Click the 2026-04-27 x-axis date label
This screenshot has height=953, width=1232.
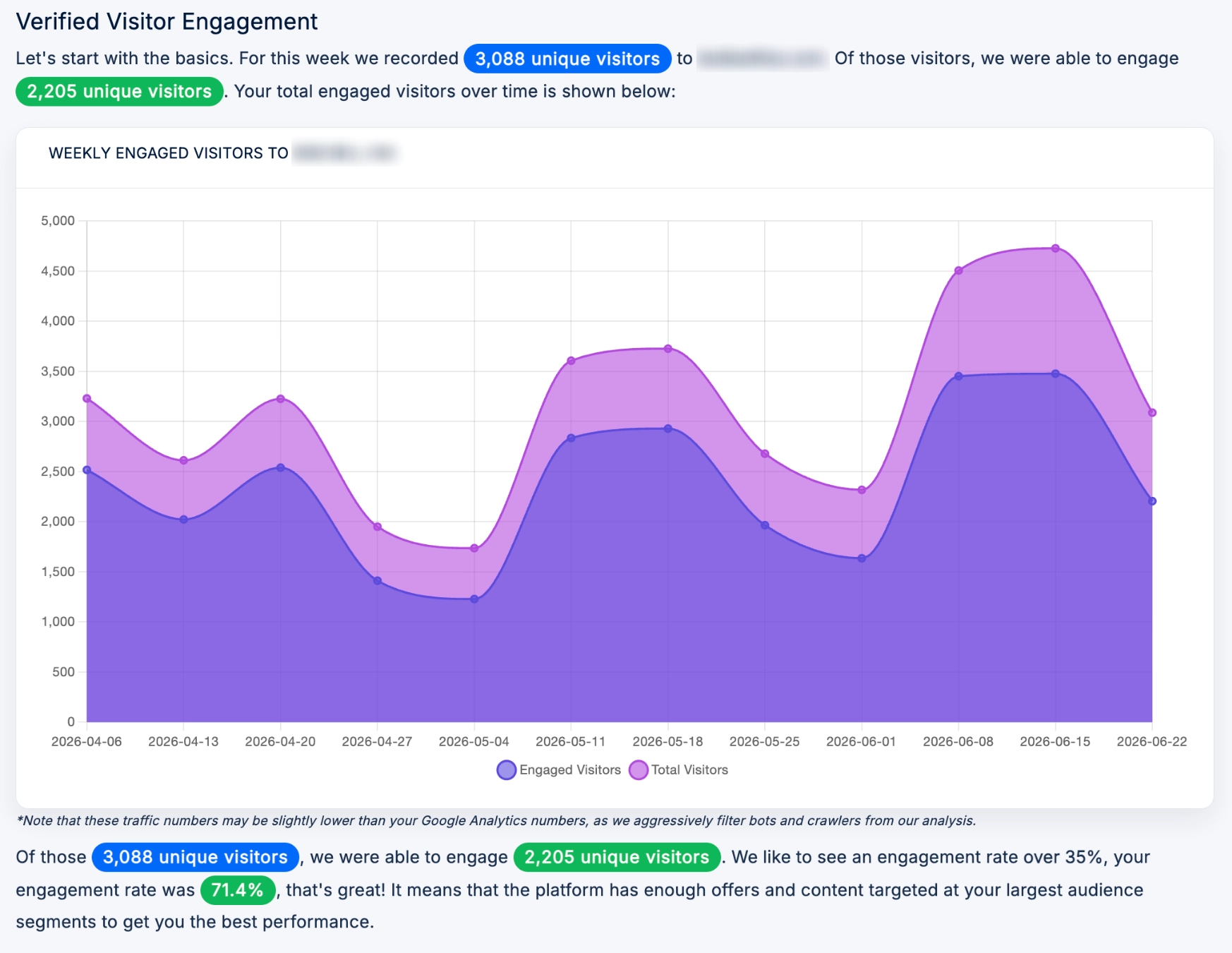[x=378, y=741]
